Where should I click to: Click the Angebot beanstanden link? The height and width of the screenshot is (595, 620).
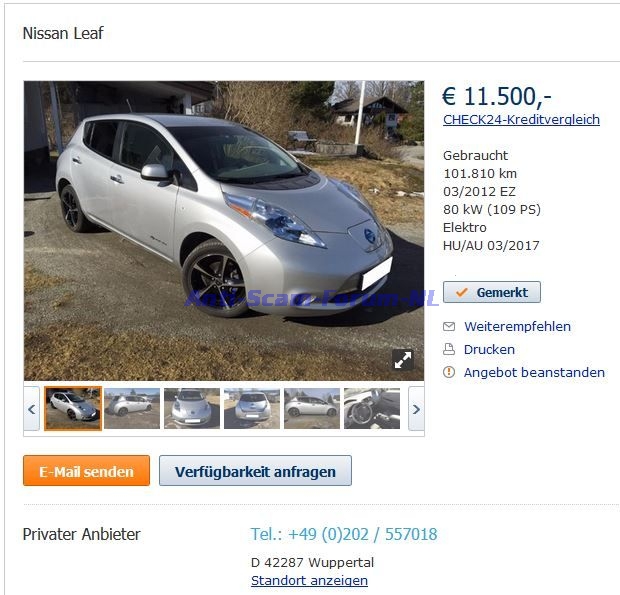(x=534, y=372)
